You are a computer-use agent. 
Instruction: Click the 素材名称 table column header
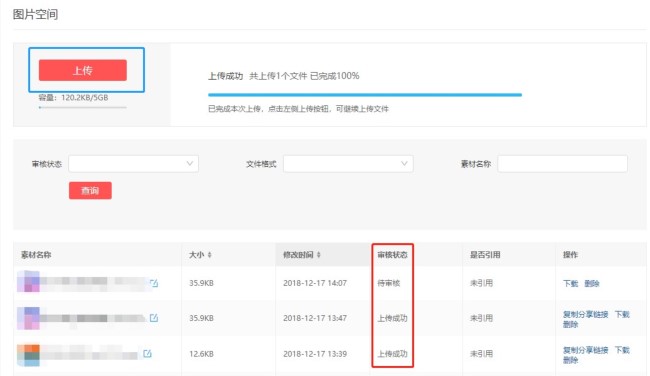point(36,255)
